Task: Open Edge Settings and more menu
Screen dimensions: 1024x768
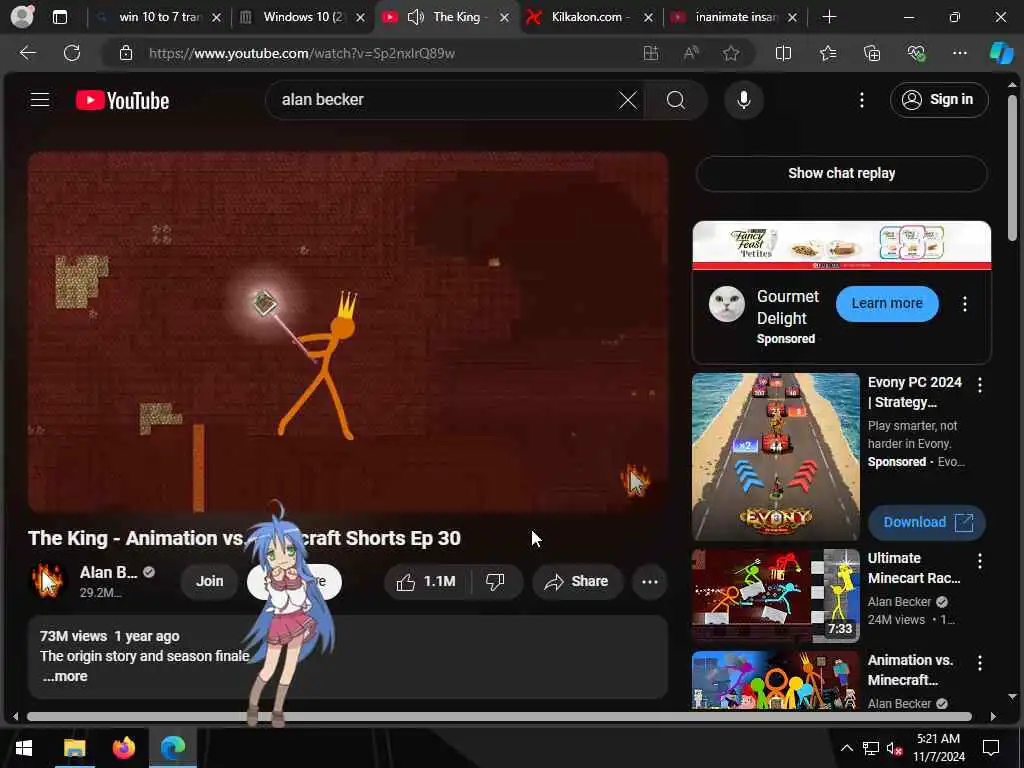Action: point(959,53)
